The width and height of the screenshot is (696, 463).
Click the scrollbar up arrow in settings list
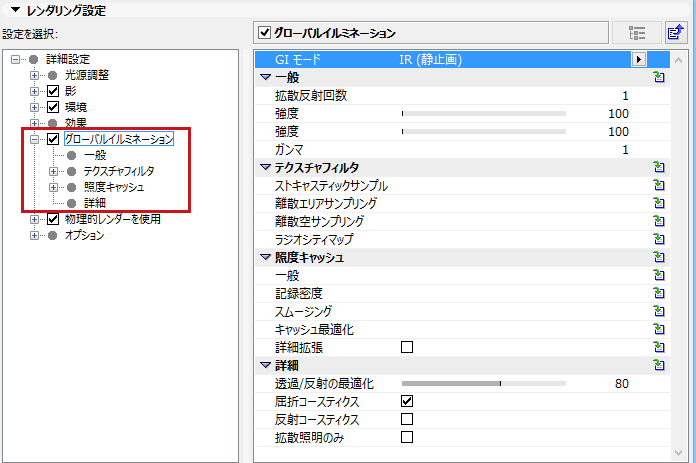[x=678, y=59]
